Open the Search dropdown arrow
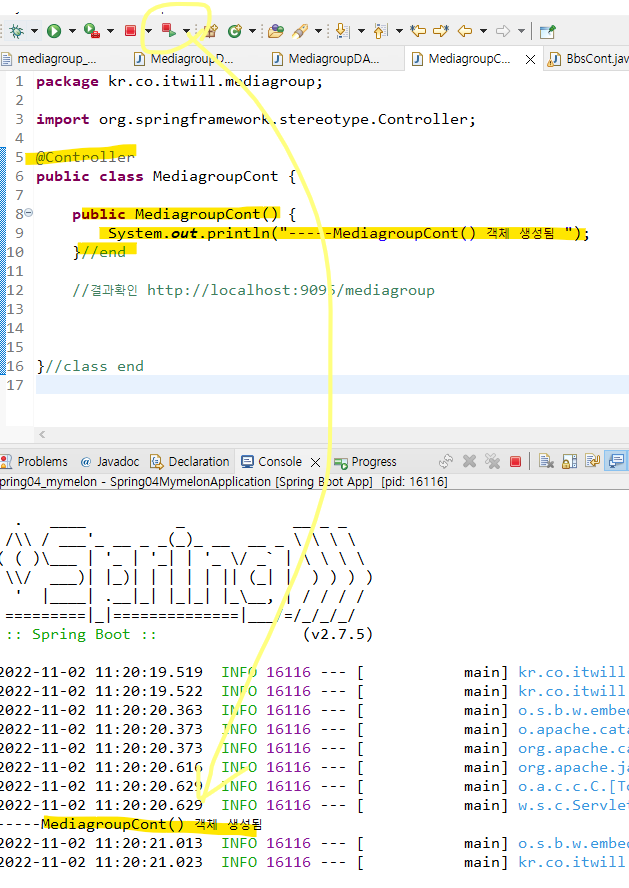 click(318, 31)
